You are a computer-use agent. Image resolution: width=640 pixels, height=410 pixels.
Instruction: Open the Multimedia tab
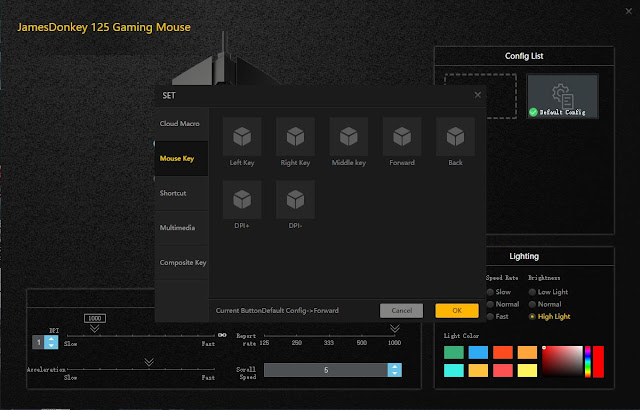tap(181, 228)
